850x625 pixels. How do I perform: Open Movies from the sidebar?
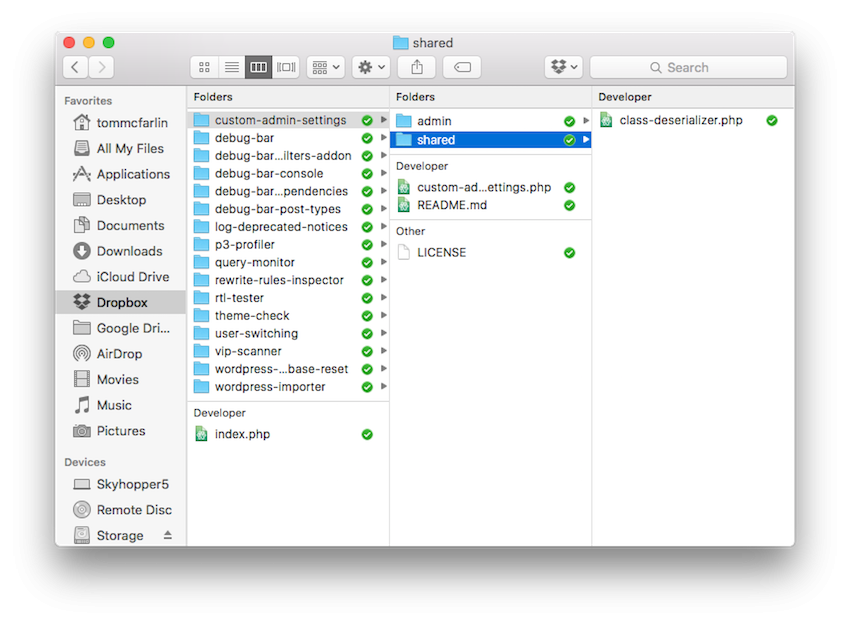[121, 379]
